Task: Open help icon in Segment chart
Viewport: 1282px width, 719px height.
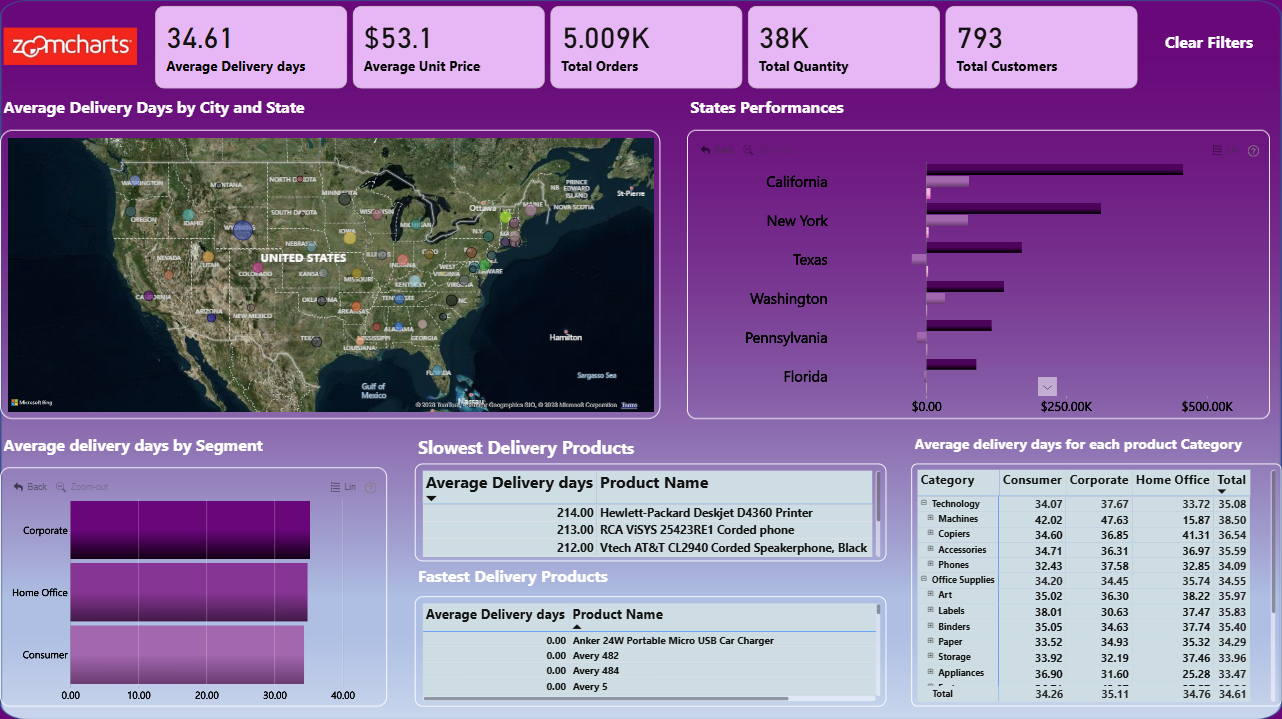Action: [x=371, y=487]
